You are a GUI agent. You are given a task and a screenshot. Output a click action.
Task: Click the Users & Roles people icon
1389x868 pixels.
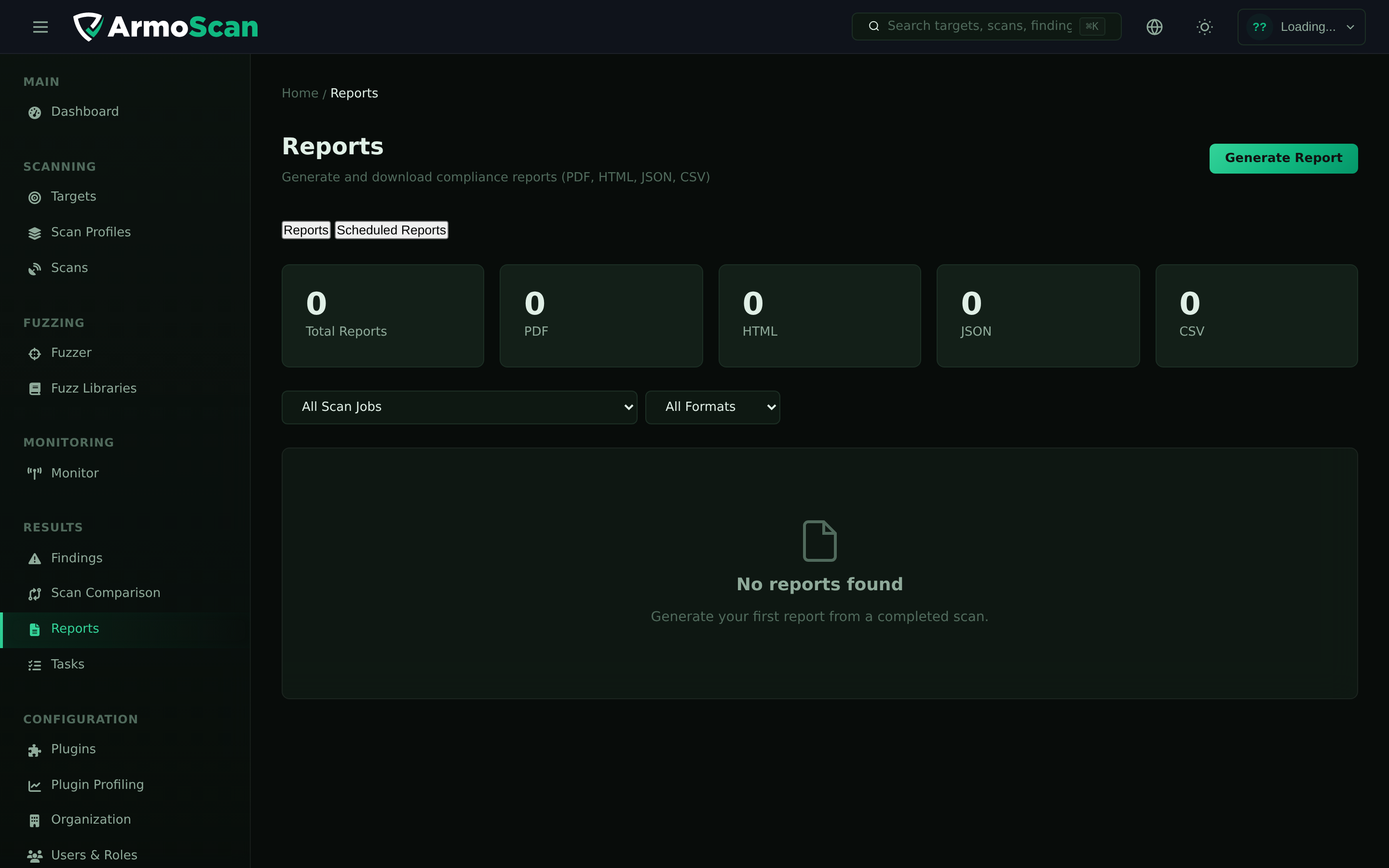click(x=34, y=856)
